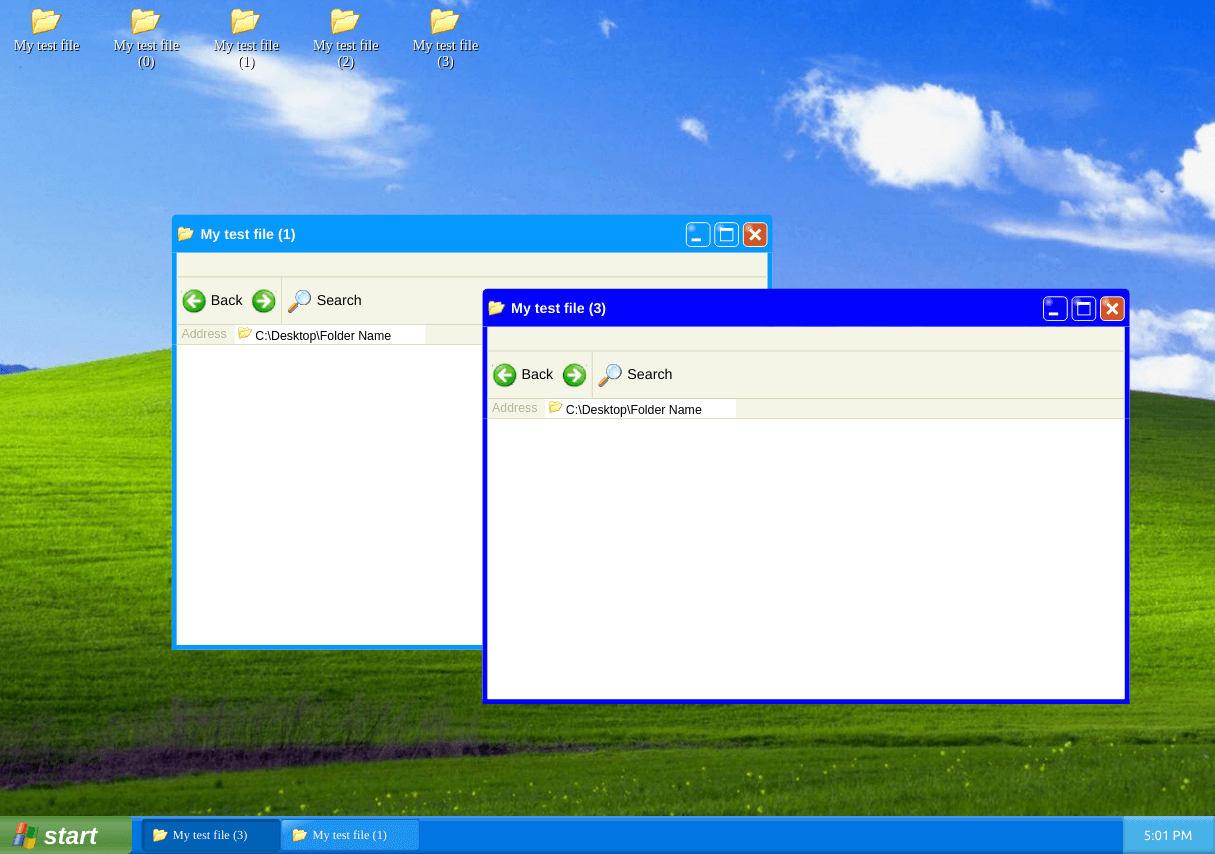
Task: Focus address field in My test file (3) window
Action: [640, 409]
